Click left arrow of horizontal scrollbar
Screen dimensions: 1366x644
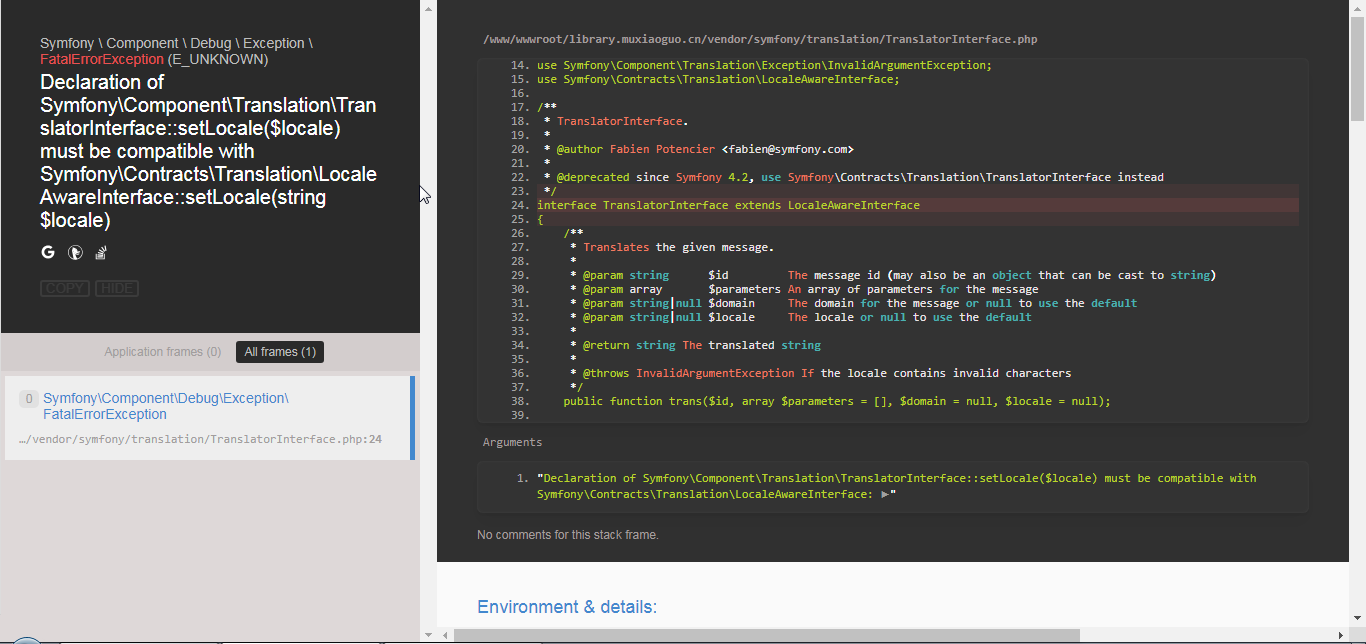point(445,635)
